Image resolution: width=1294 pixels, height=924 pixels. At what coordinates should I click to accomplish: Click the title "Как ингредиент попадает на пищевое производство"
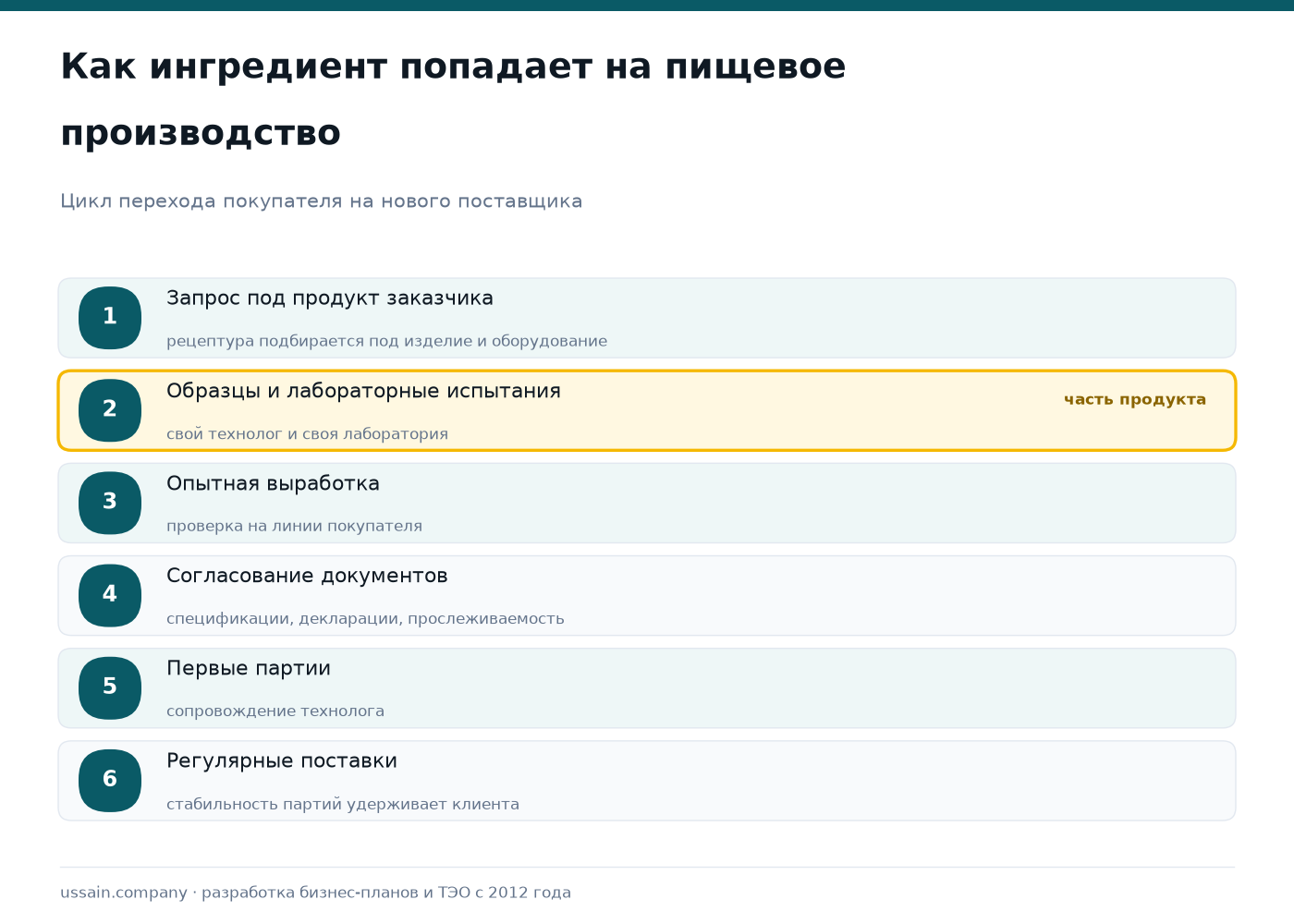[x=453, y=100]
